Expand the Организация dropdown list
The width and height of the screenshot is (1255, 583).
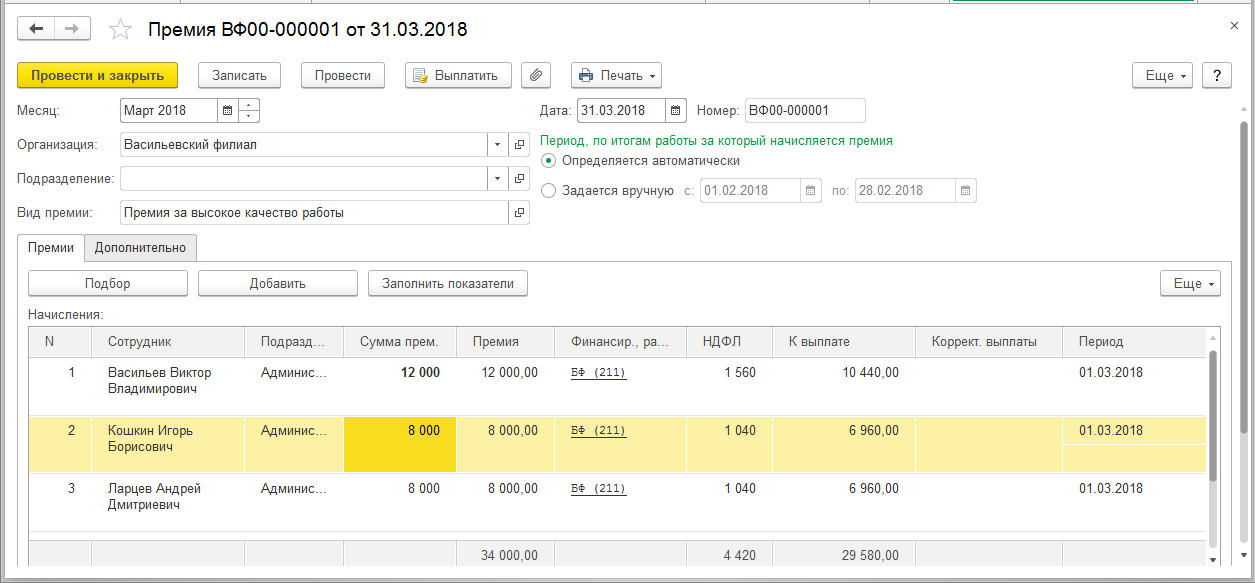pyautogui.click(x=497, y=145)
